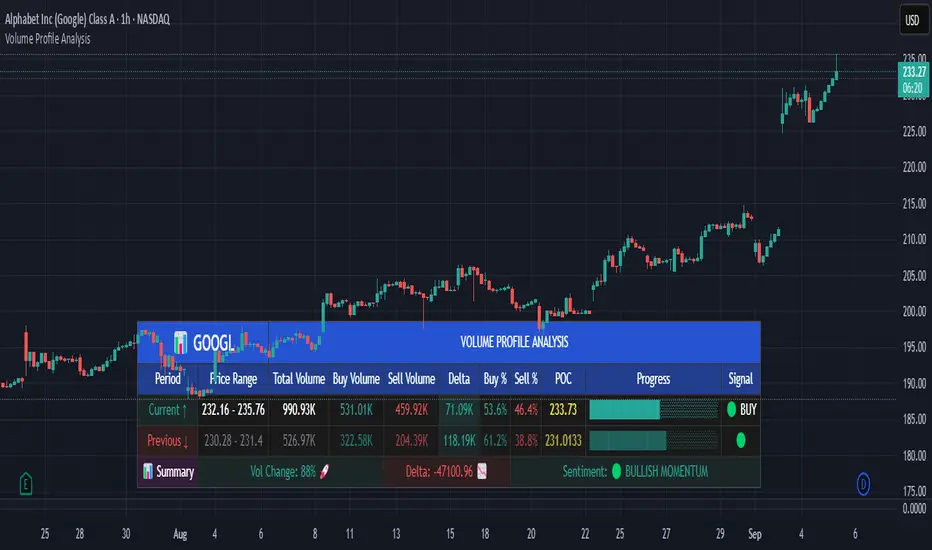Screen dimensions: 932x550
Task: Click the green signal dot in Previous row
Action: click(x=741, y=440)
